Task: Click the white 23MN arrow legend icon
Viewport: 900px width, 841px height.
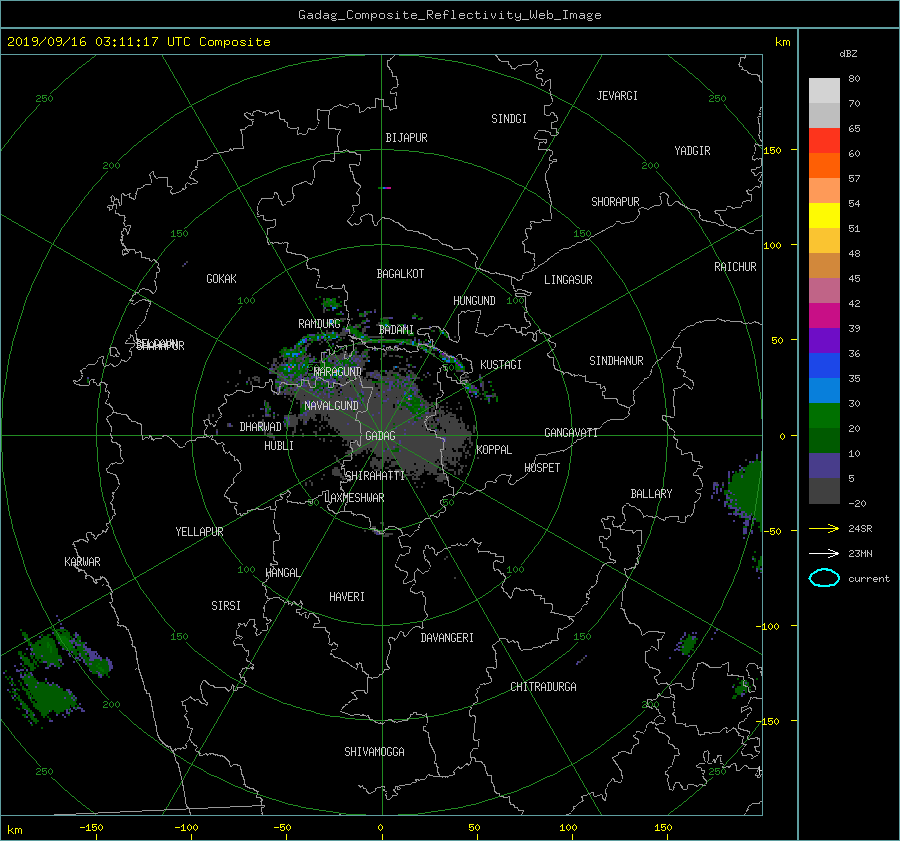Action: coord(824,553)
